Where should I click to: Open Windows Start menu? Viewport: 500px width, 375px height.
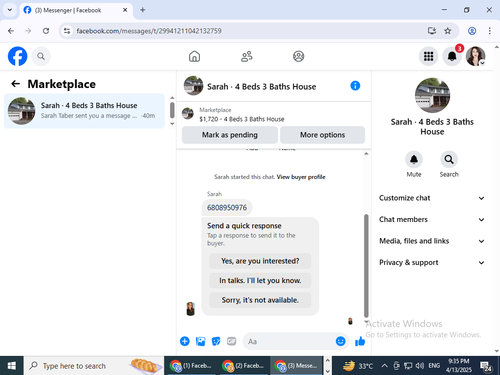(x=12, y=366)
